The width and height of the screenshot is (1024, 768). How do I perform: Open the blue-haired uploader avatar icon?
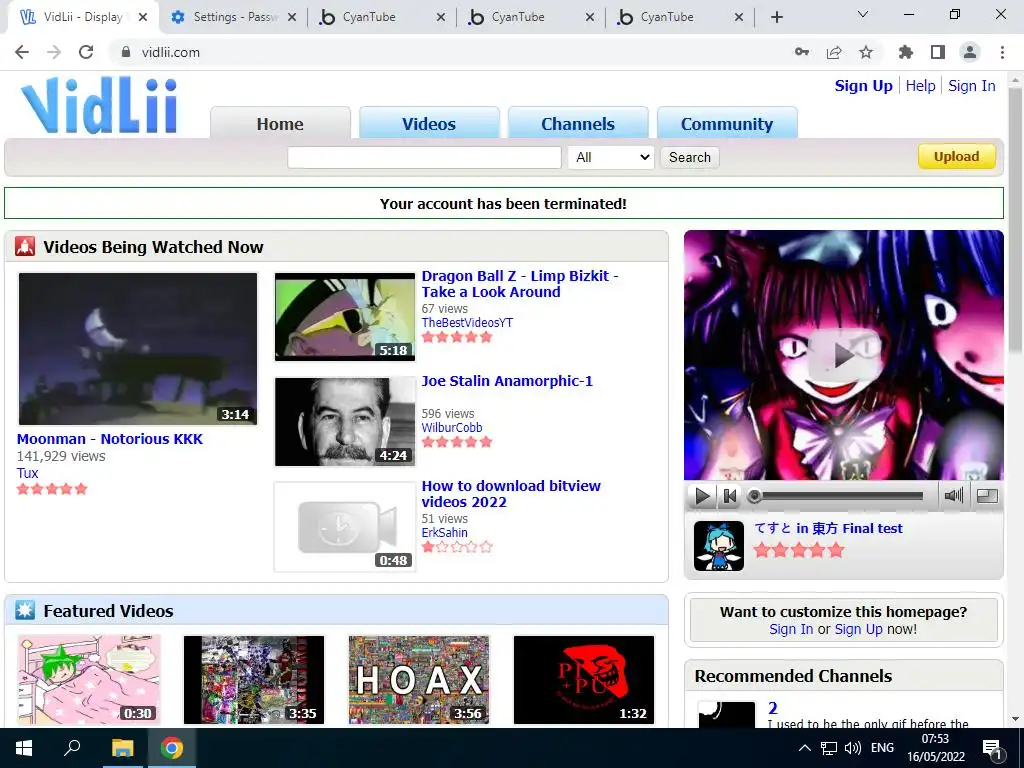tap(718, 546)
